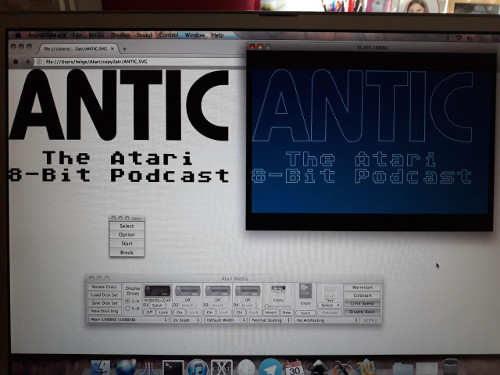Open the 2x Scale dropdown
500x375 pixels.
(186, 320)
